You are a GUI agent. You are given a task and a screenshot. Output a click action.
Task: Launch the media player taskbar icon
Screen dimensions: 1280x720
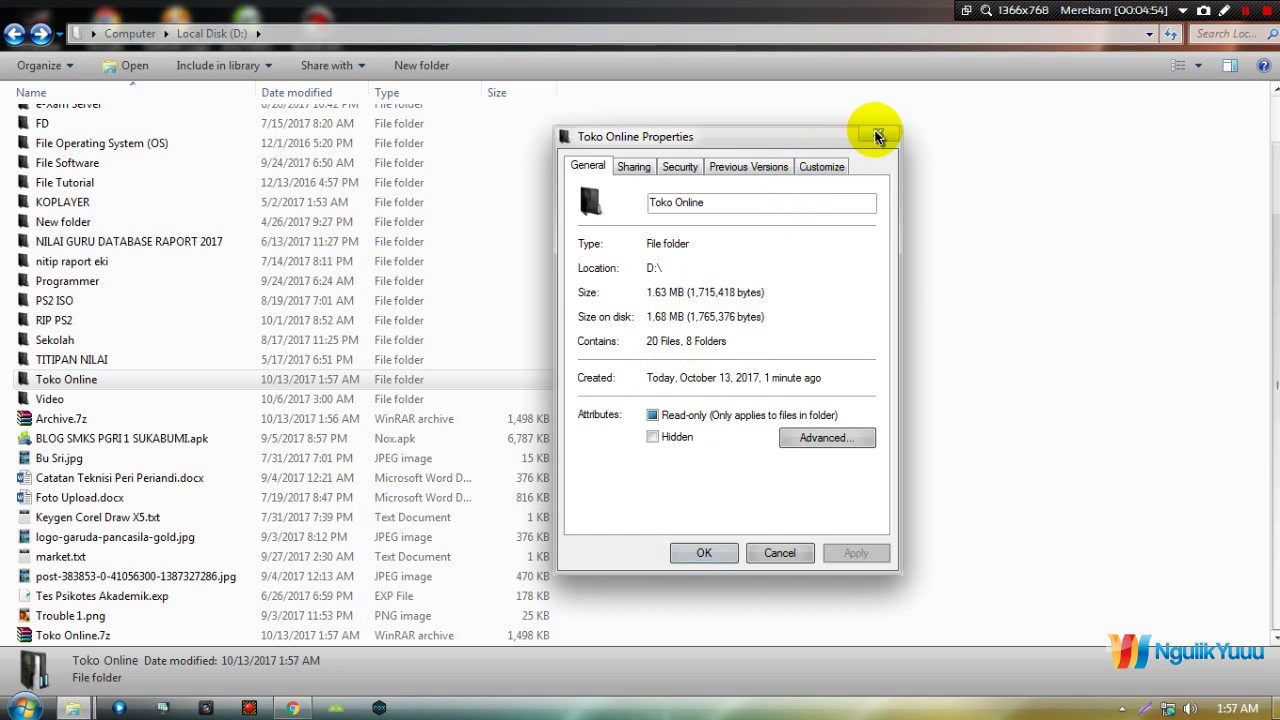click(119, 708)
